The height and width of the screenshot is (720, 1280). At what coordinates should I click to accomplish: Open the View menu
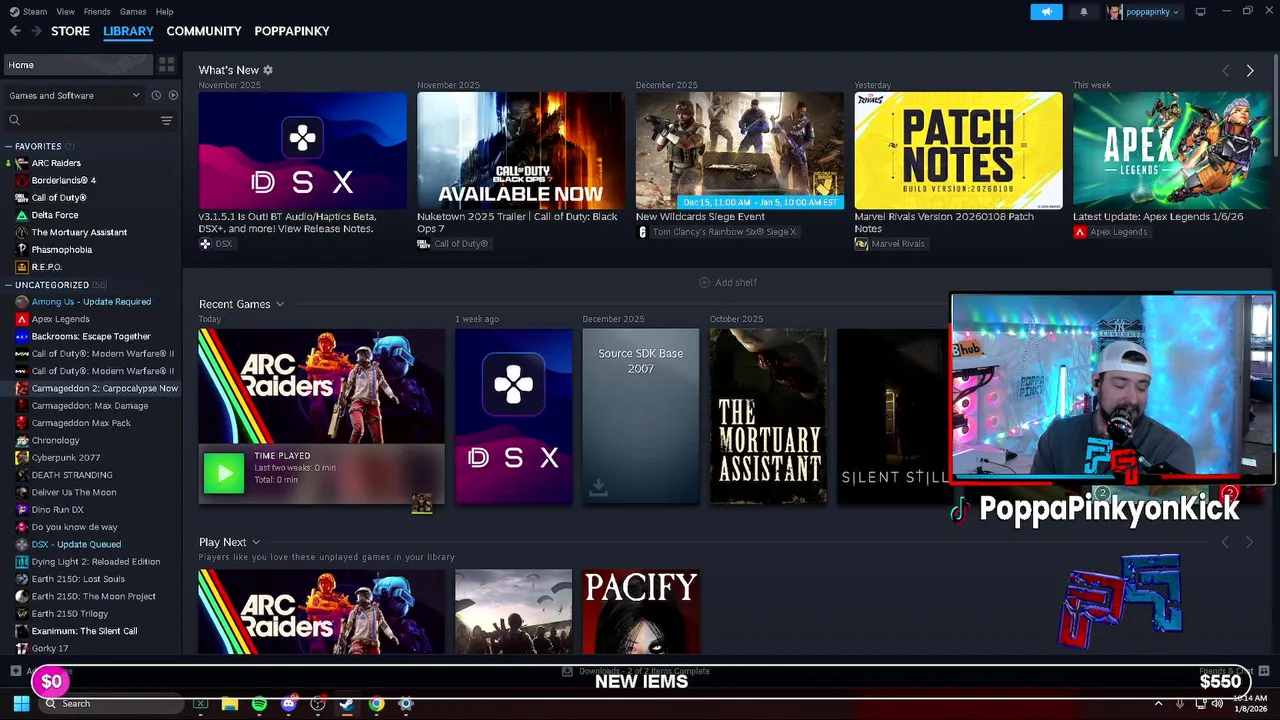click(65, 12)
